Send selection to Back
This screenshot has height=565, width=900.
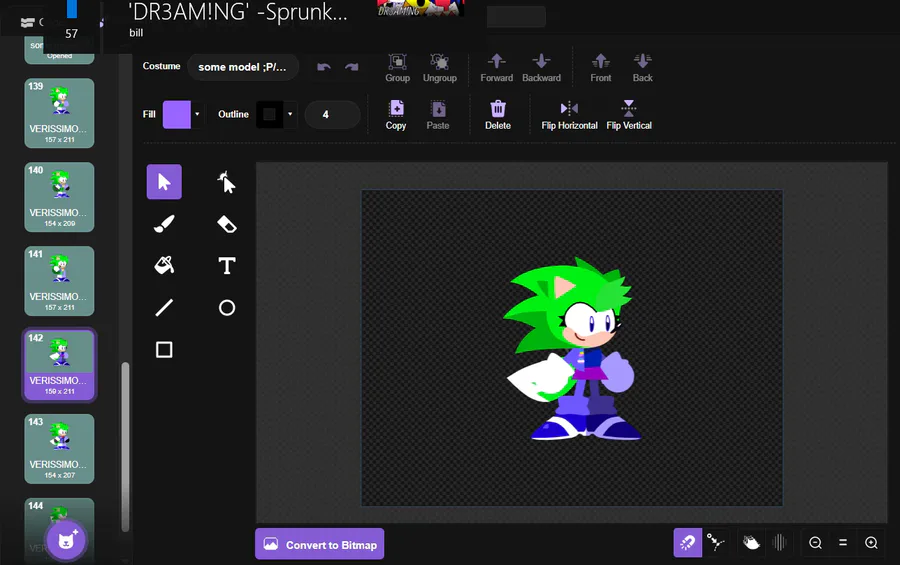[642, 68]
